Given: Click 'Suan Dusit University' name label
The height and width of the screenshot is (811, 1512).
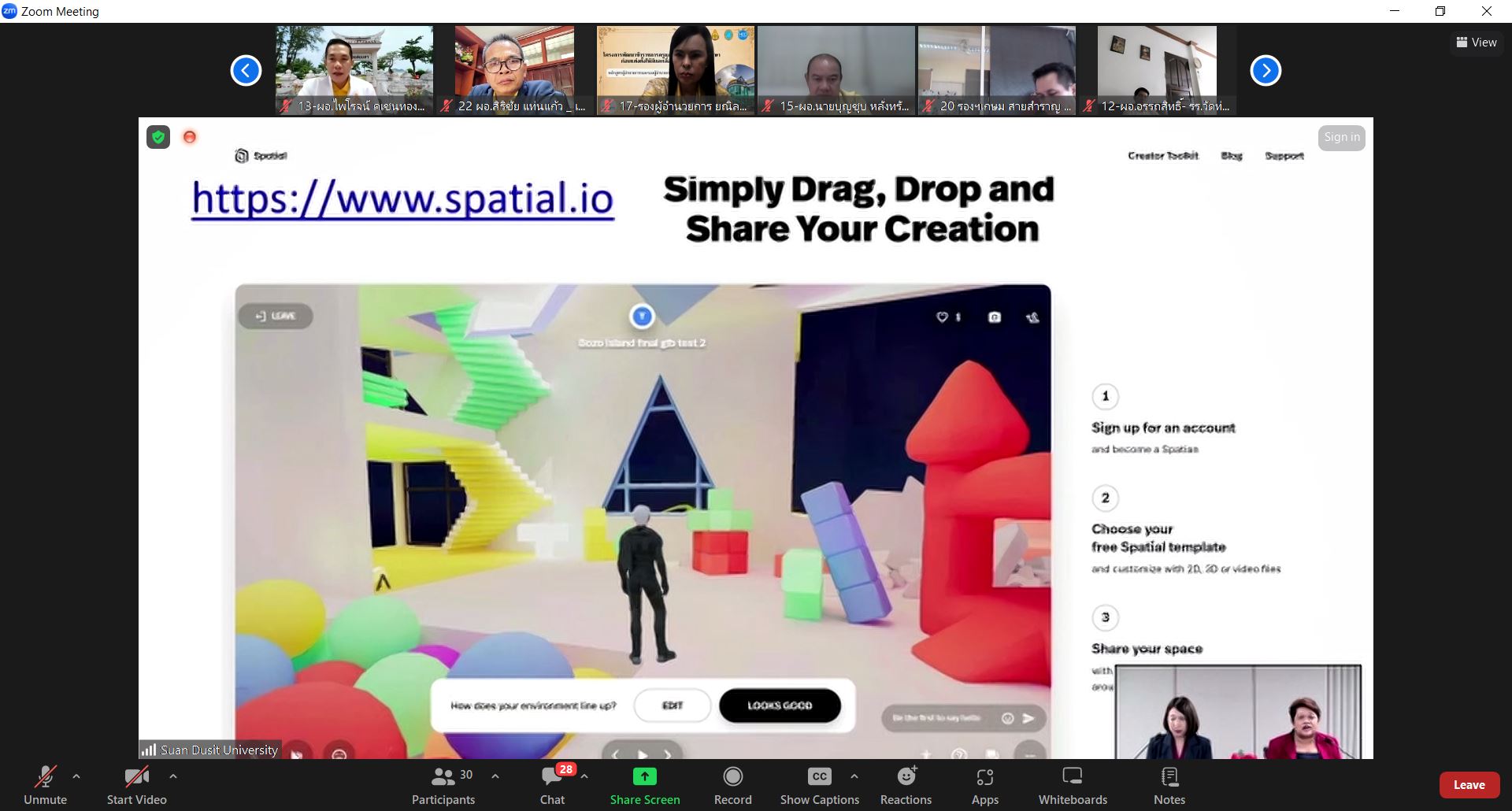Looking at the screenshot, I should point(219,750).
